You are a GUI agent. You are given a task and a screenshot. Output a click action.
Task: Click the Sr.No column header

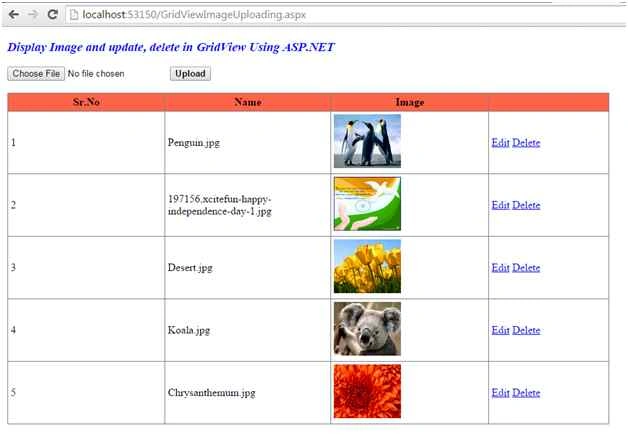tap(86, 102)
